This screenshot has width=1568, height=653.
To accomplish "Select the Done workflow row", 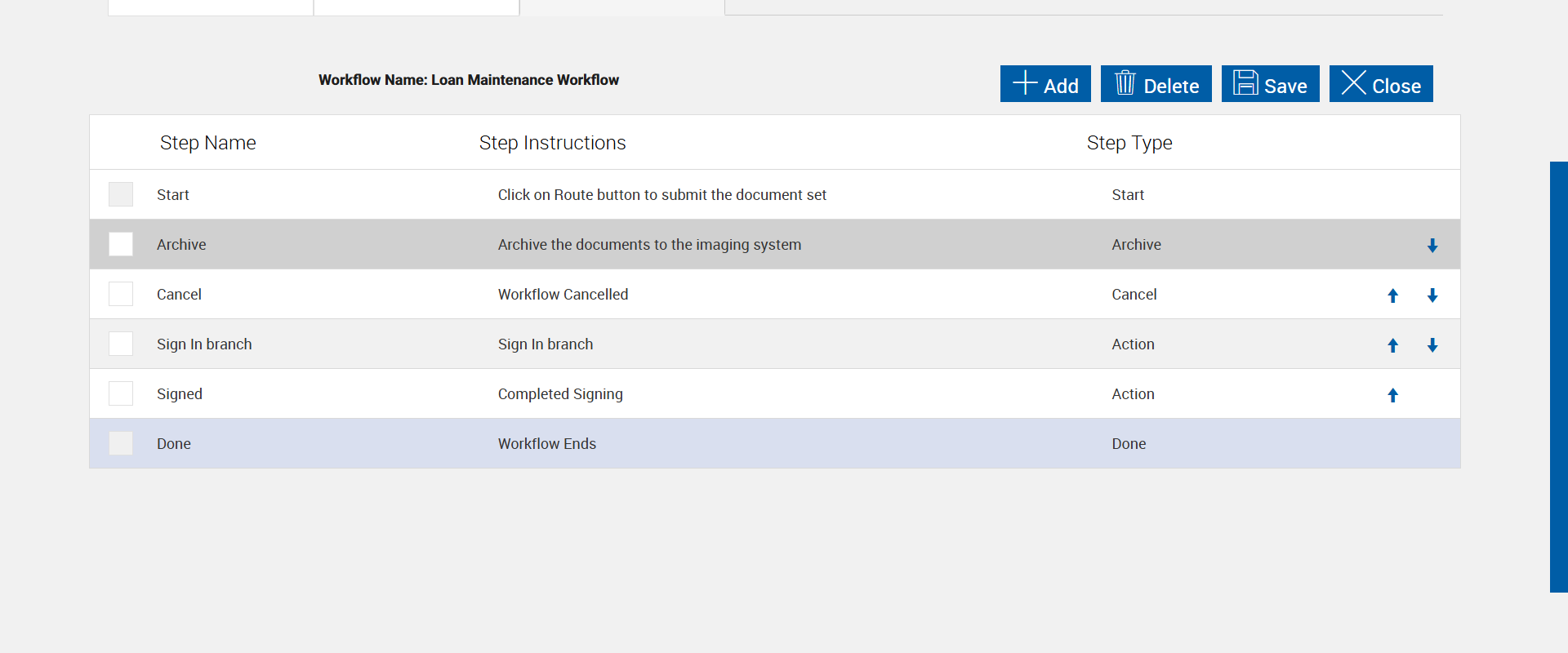I will tap(547, 444).
